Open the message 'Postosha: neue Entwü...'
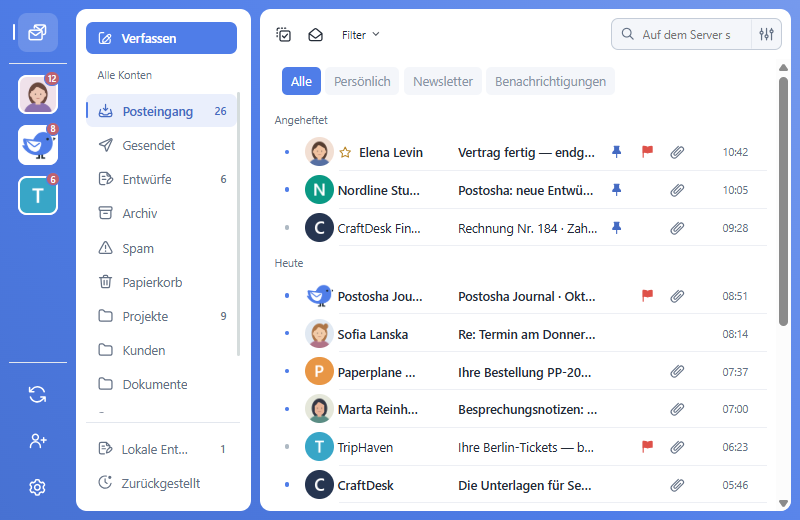 [x=526, y=190]
